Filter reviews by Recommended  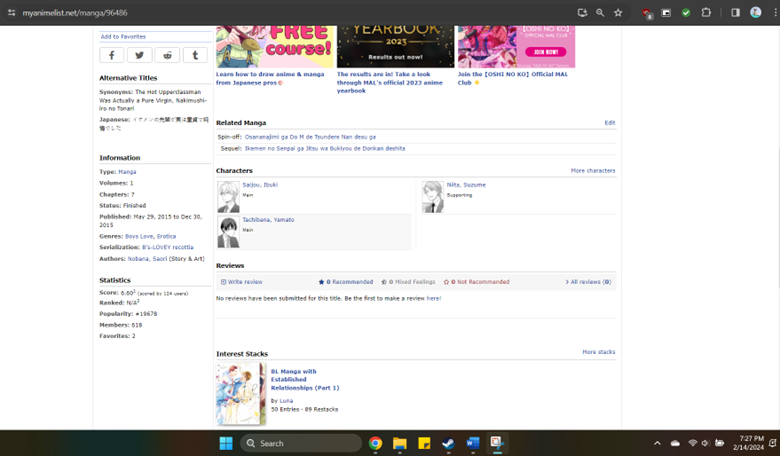(x=346, y=282)
